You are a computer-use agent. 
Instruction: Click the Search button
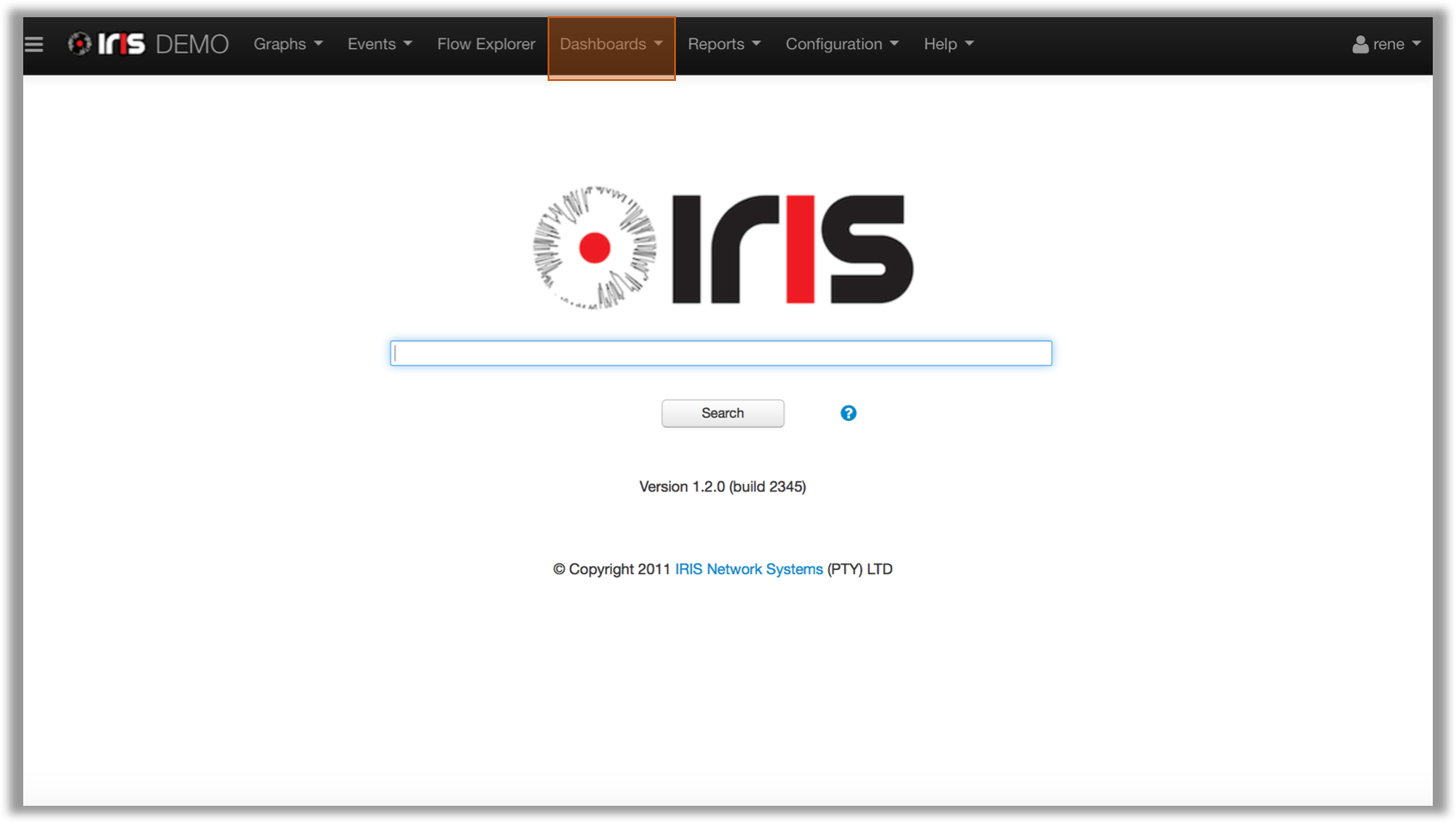(x=722, y=413)
